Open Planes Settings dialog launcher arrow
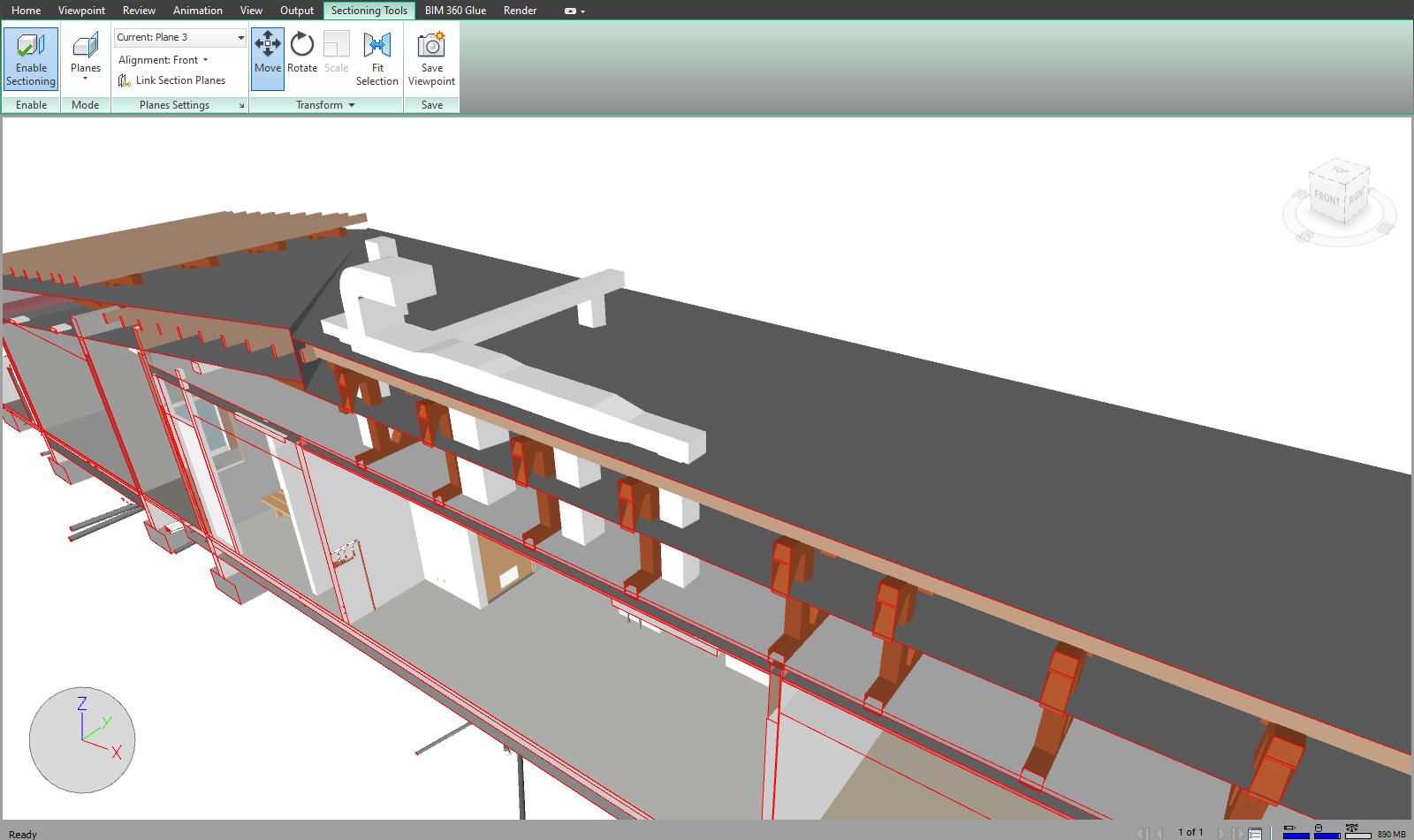 click(x=241, y=106)
